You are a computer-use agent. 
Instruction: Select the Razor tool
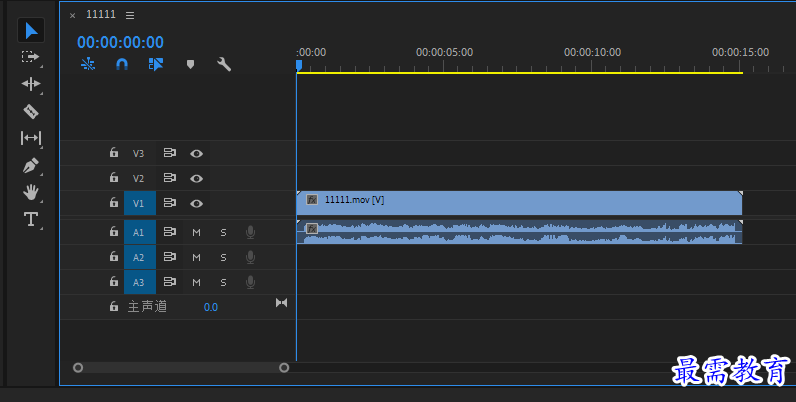pyautogui.click(x=31, y=111)
